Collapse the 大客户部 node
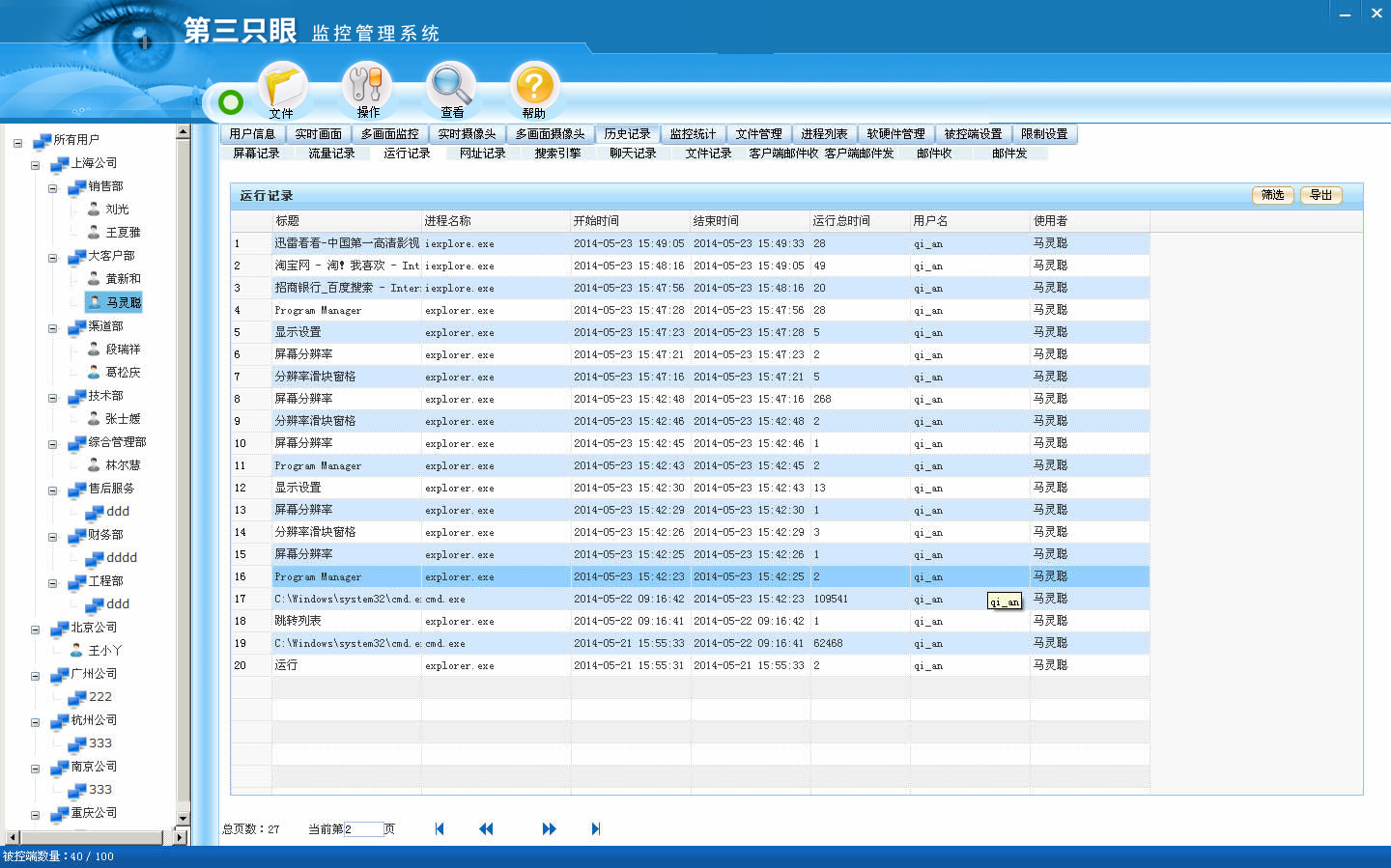Viewport: 1391px width, 868px height. coord(52,259)
